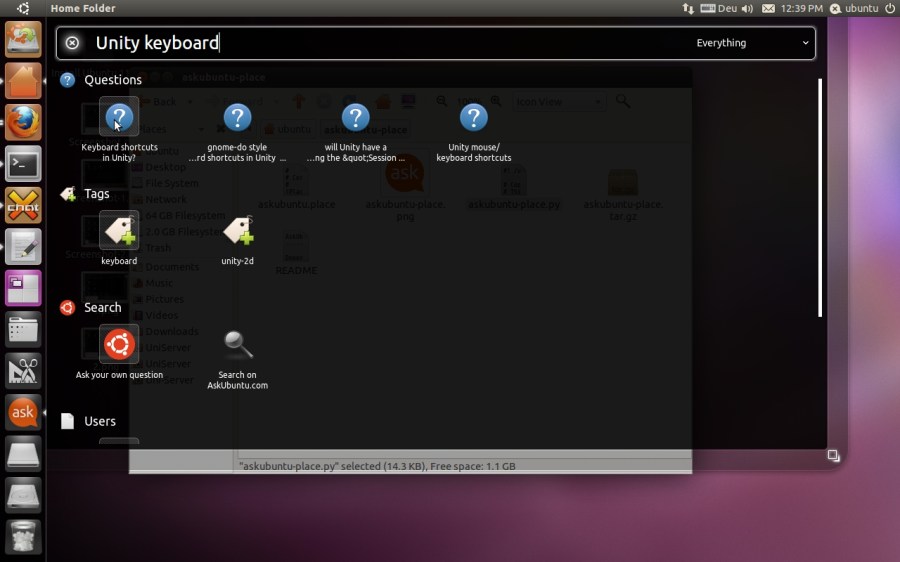Clear the search text with the X icon
This screenshot has height=562, width=900.
click(72, 43)
